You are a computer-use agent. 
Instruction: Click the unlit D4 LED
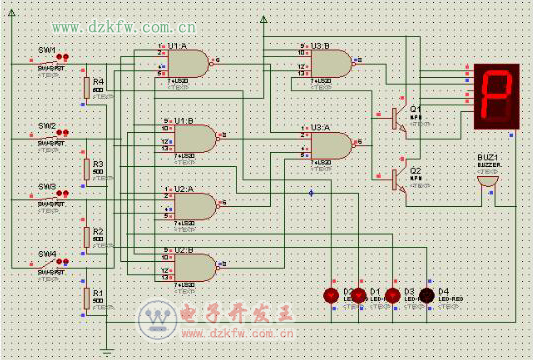pos(427,295)
